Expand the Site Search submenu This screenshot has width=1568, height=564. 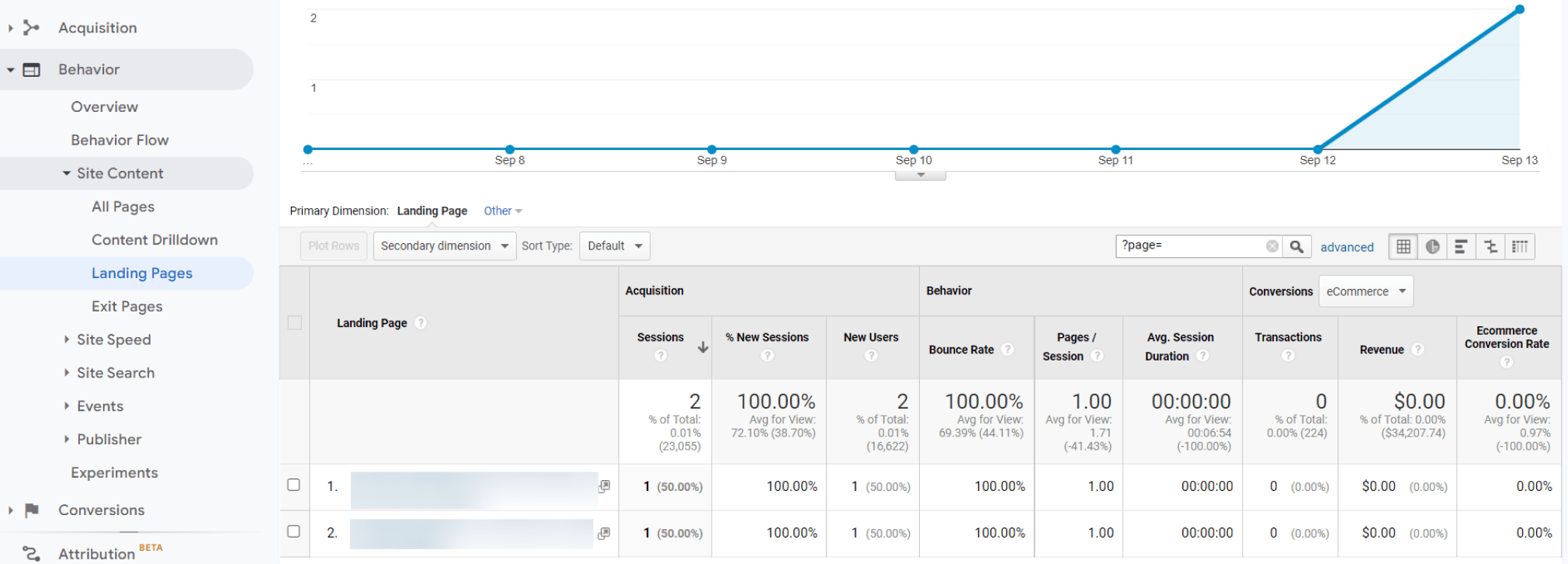point(67,373)
